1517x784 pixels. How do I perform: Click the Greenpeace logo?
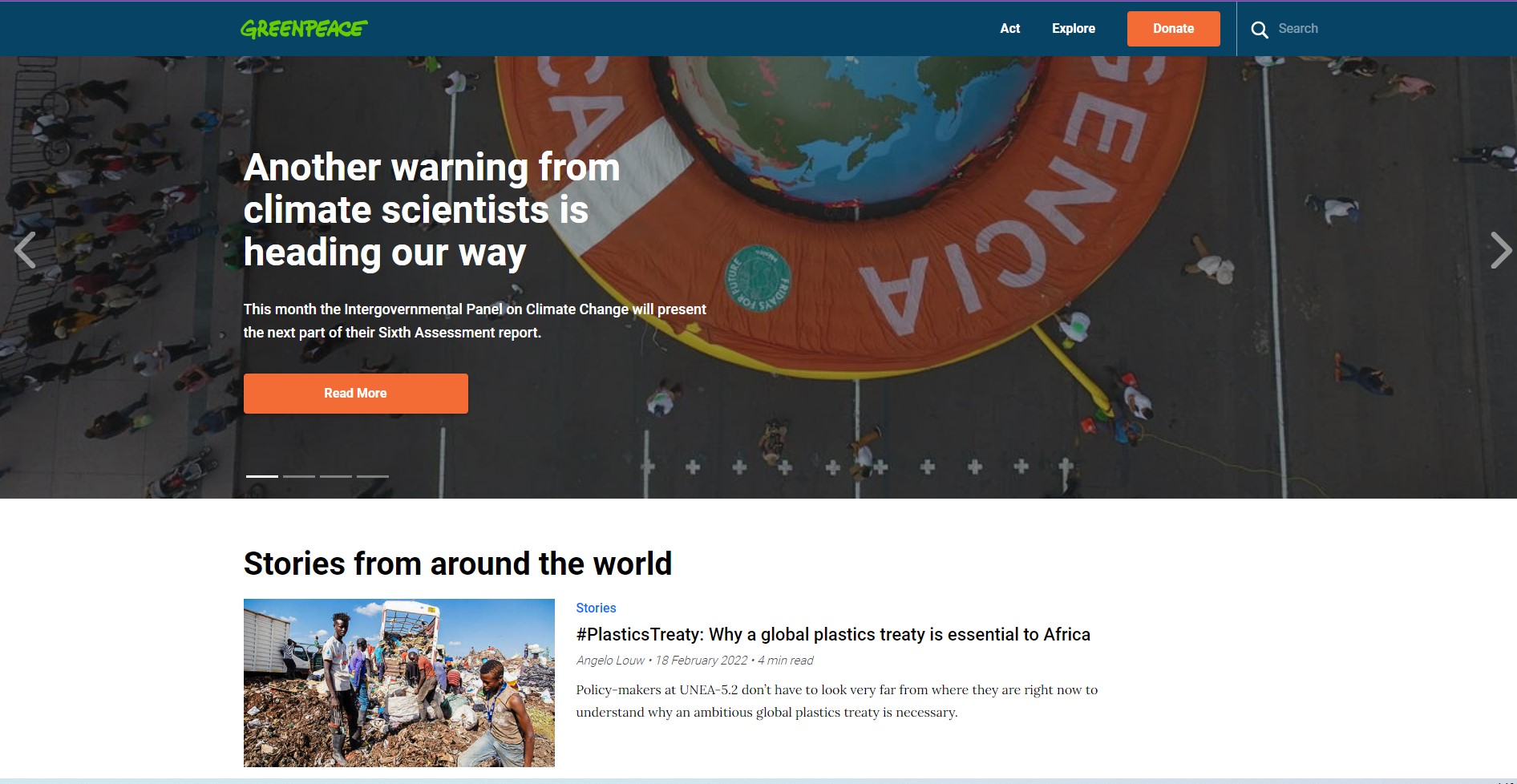pyautogui.click(x=304, y=29)
